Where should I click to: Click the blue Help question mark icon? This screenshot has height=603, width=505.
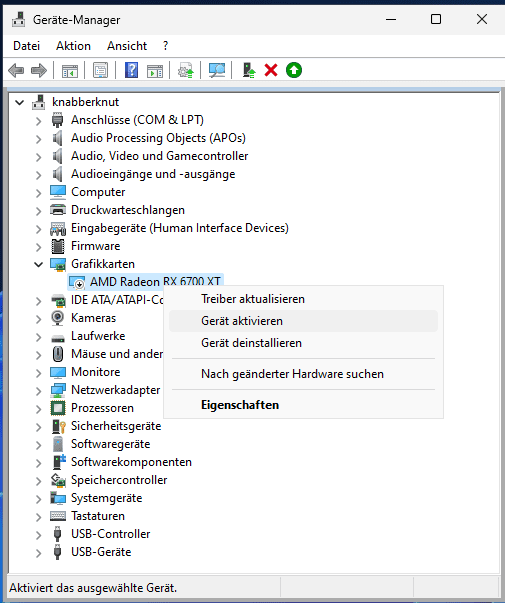(131, 70)
